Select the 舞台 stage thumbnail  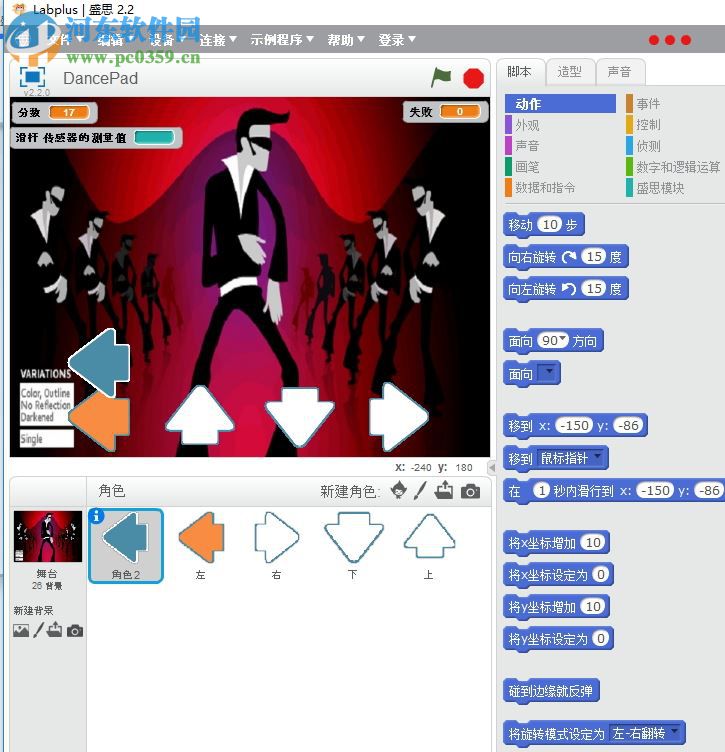tap(47, 536)
